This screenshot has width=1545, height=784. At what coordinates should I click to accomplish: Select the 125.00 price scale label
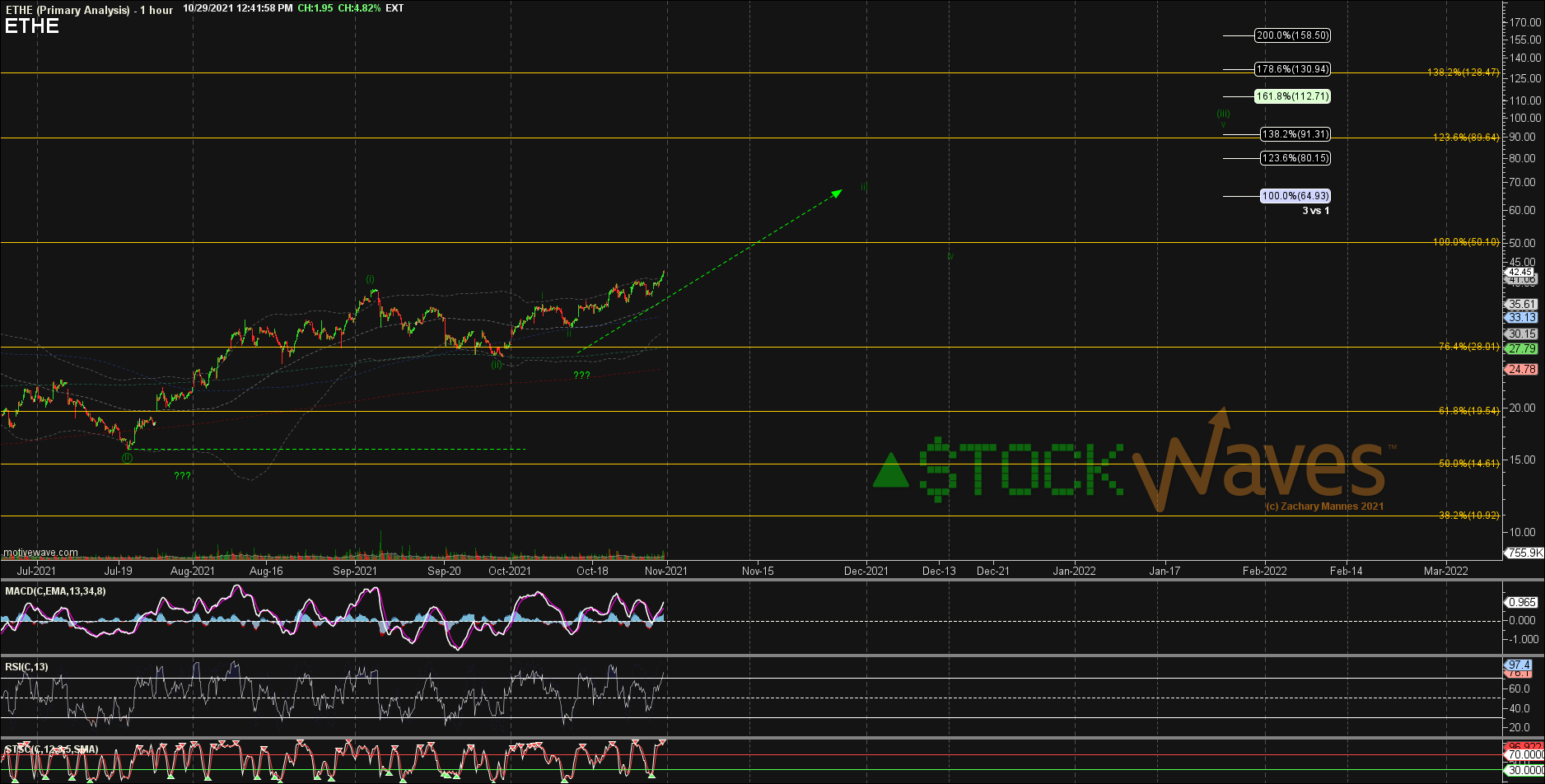[1524, 77]
